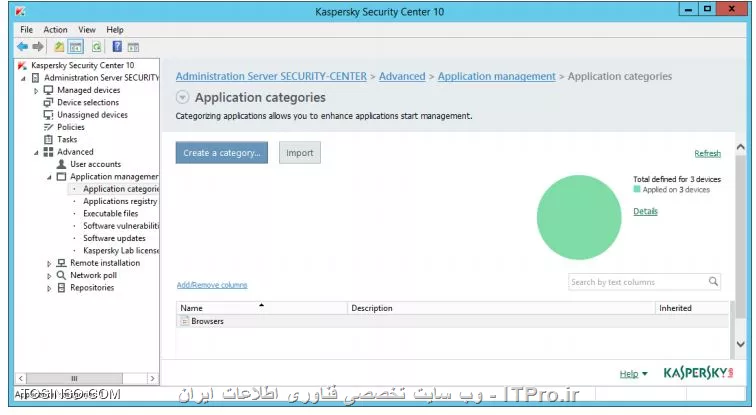This screenshot has width=756, height=415.
Task: Click the Refresh link
Action: tap(707, 153)
